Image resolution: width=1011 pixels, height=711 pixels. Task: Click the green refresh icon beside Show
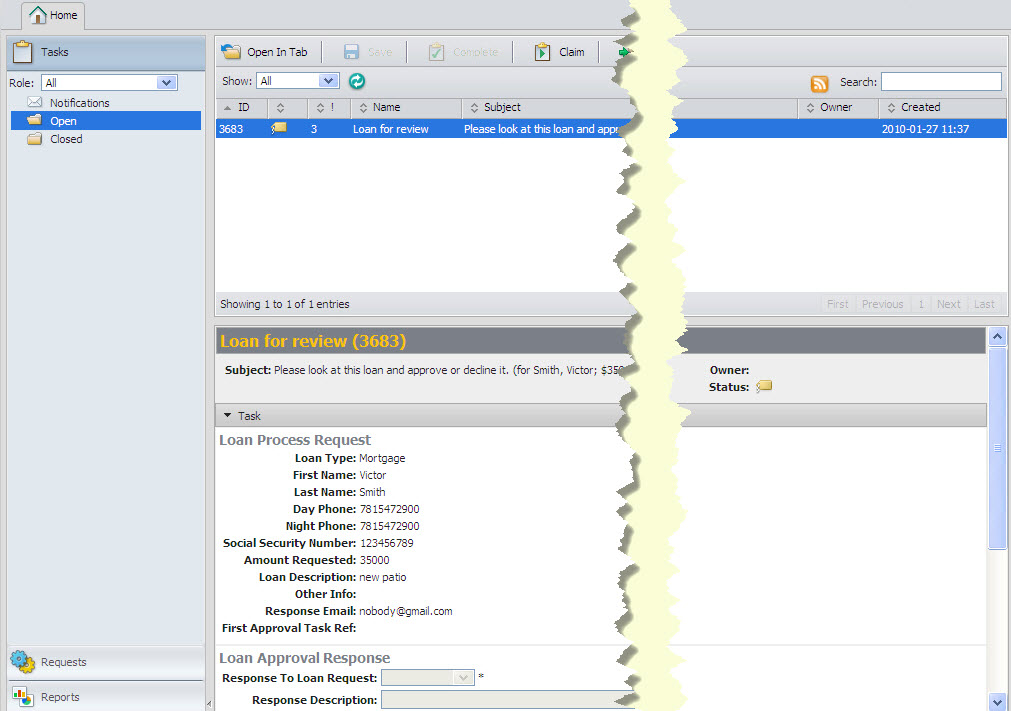pyautogui.click(x=357, y=82)
